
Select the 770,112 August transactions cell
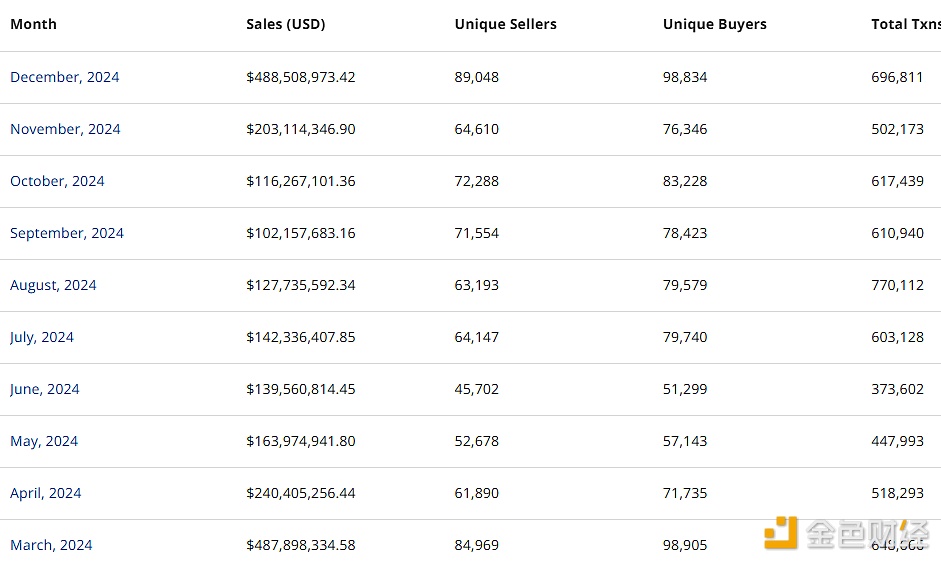tap(897, 286)
